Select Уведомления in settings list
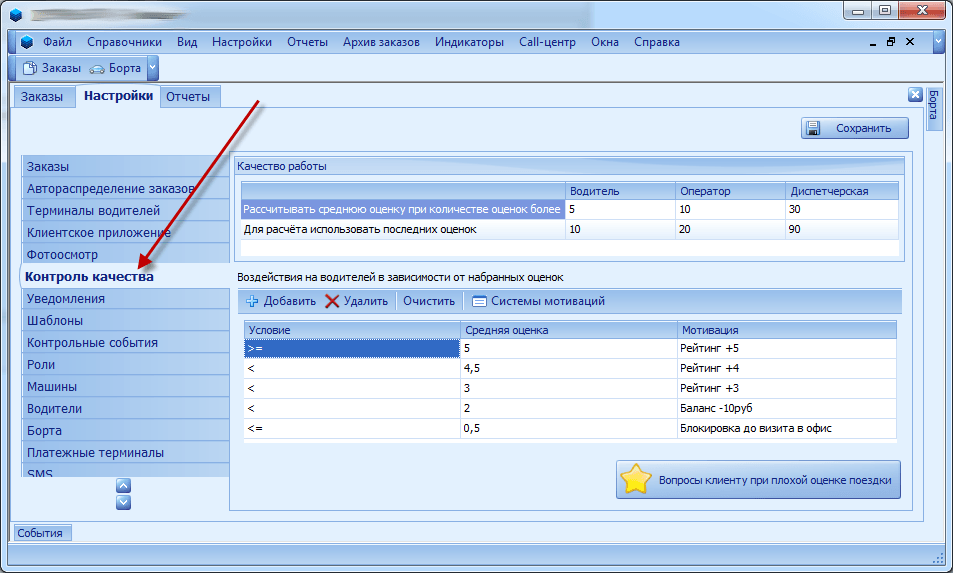The width and height of the screenshot is (953, 573). [x=126, y=298]
